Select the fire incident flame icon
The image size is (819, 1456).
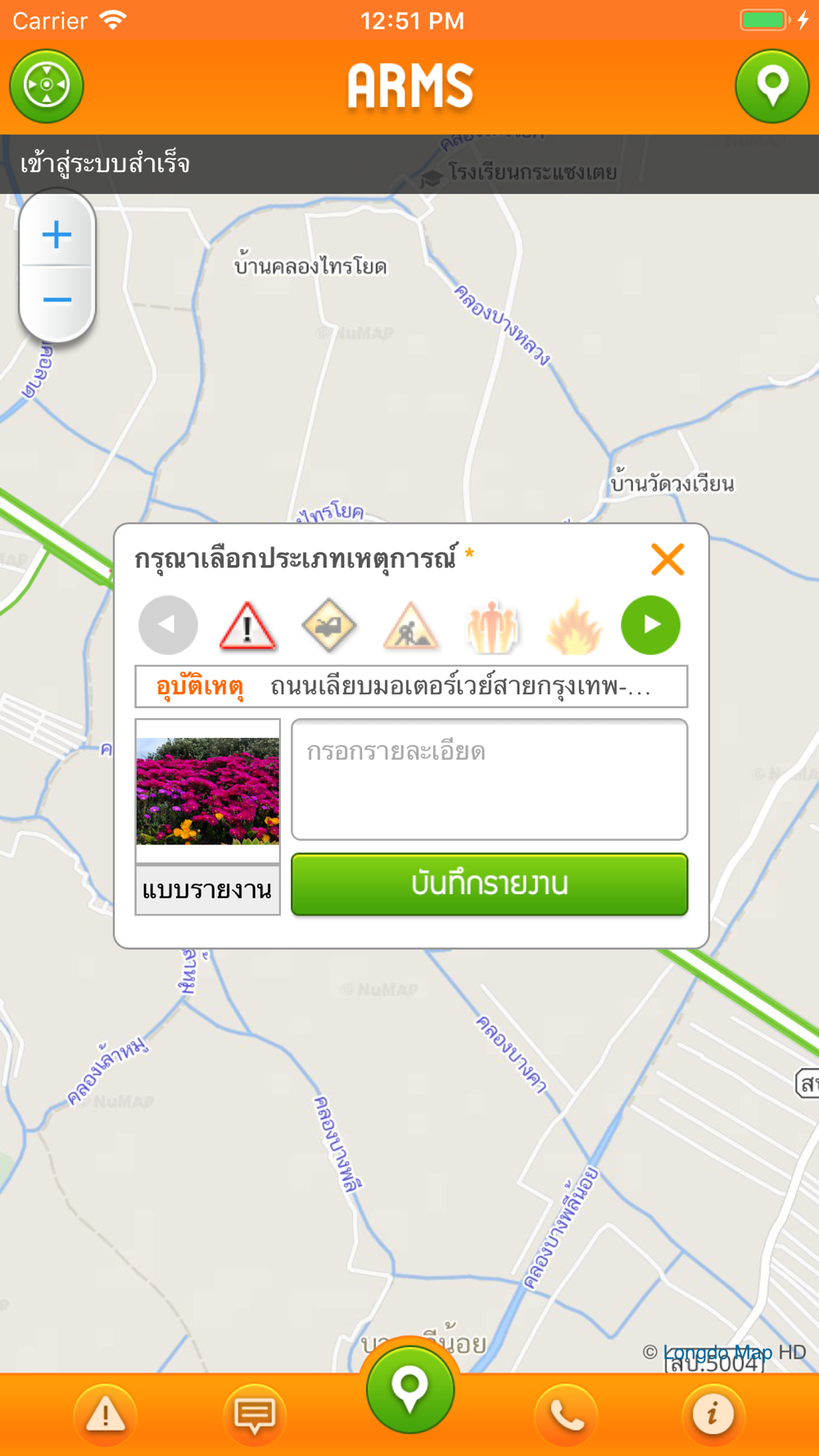tap(574, 626)
